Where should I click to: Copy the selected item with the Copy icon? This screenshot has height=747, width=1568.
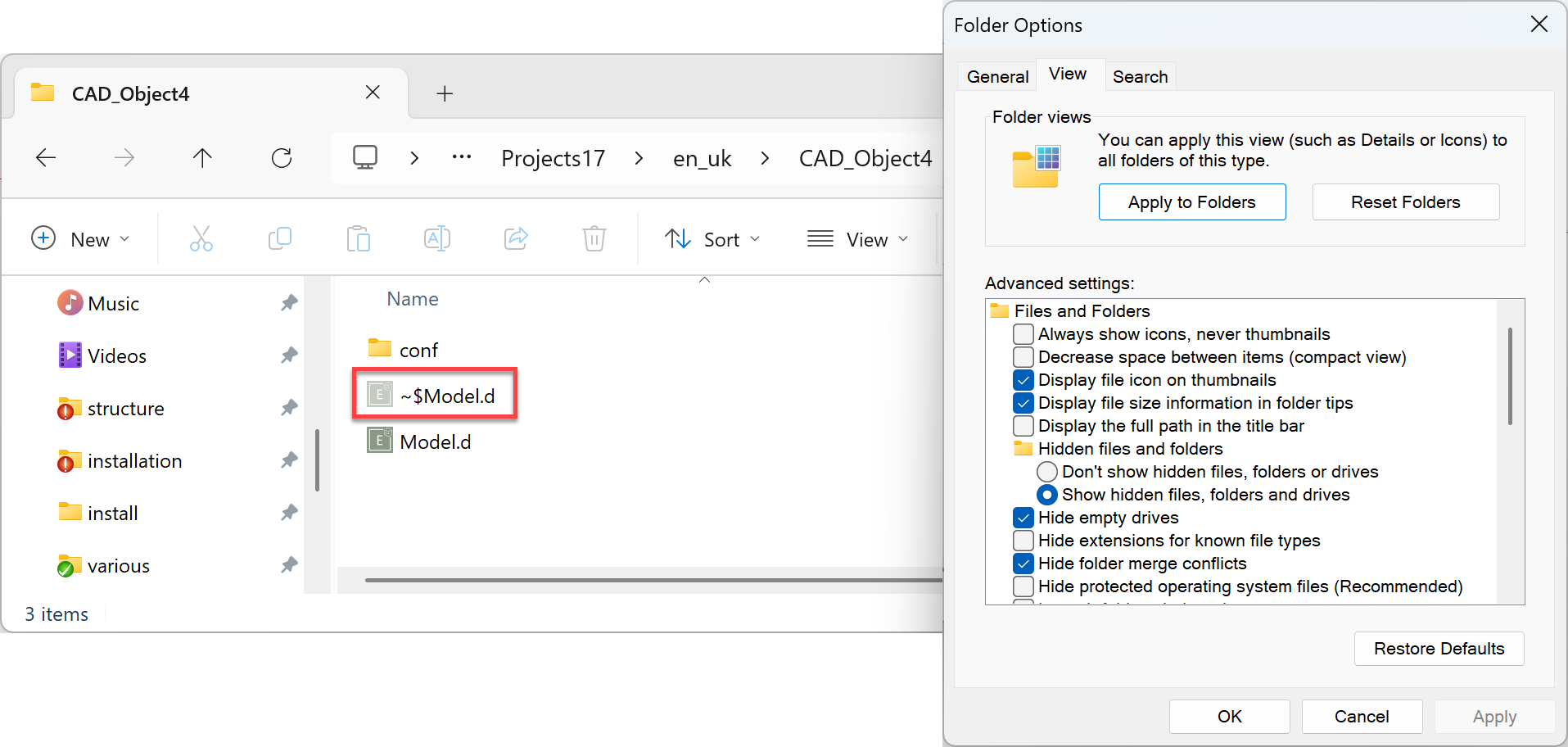(279, 238)
